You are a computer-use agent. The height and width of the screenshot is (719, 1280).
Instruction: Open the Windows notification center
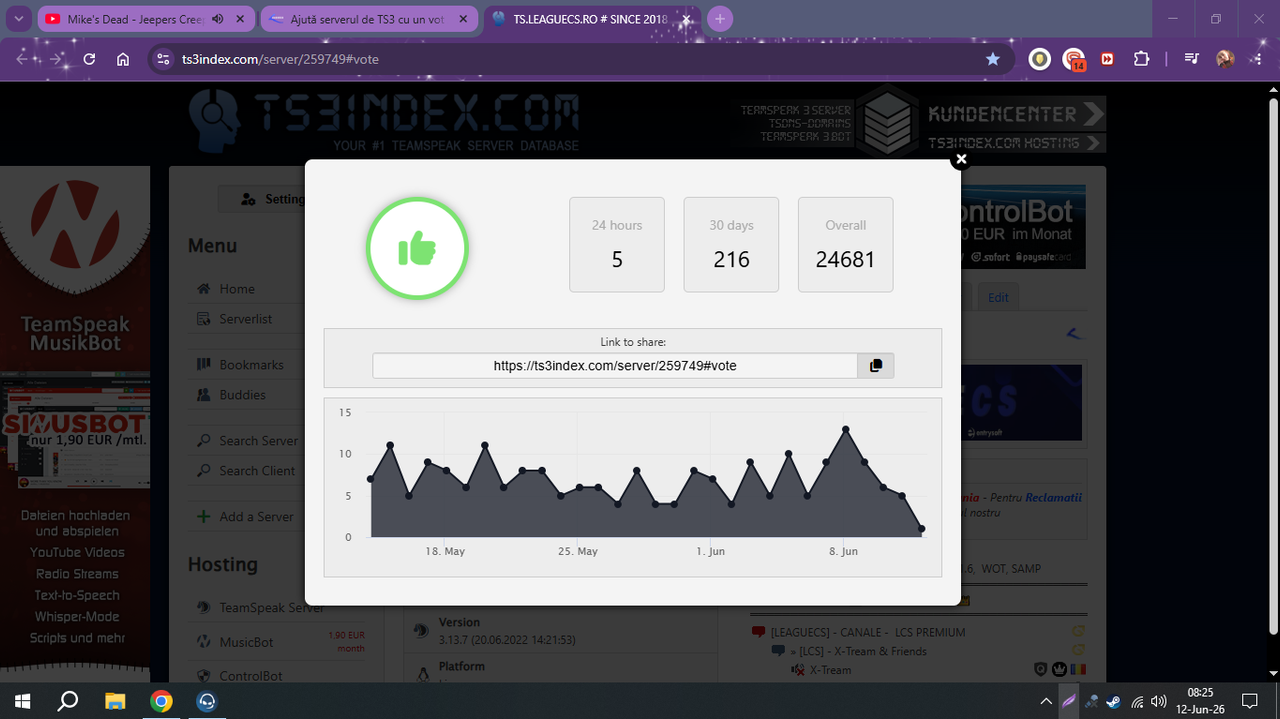[1250, 701]
